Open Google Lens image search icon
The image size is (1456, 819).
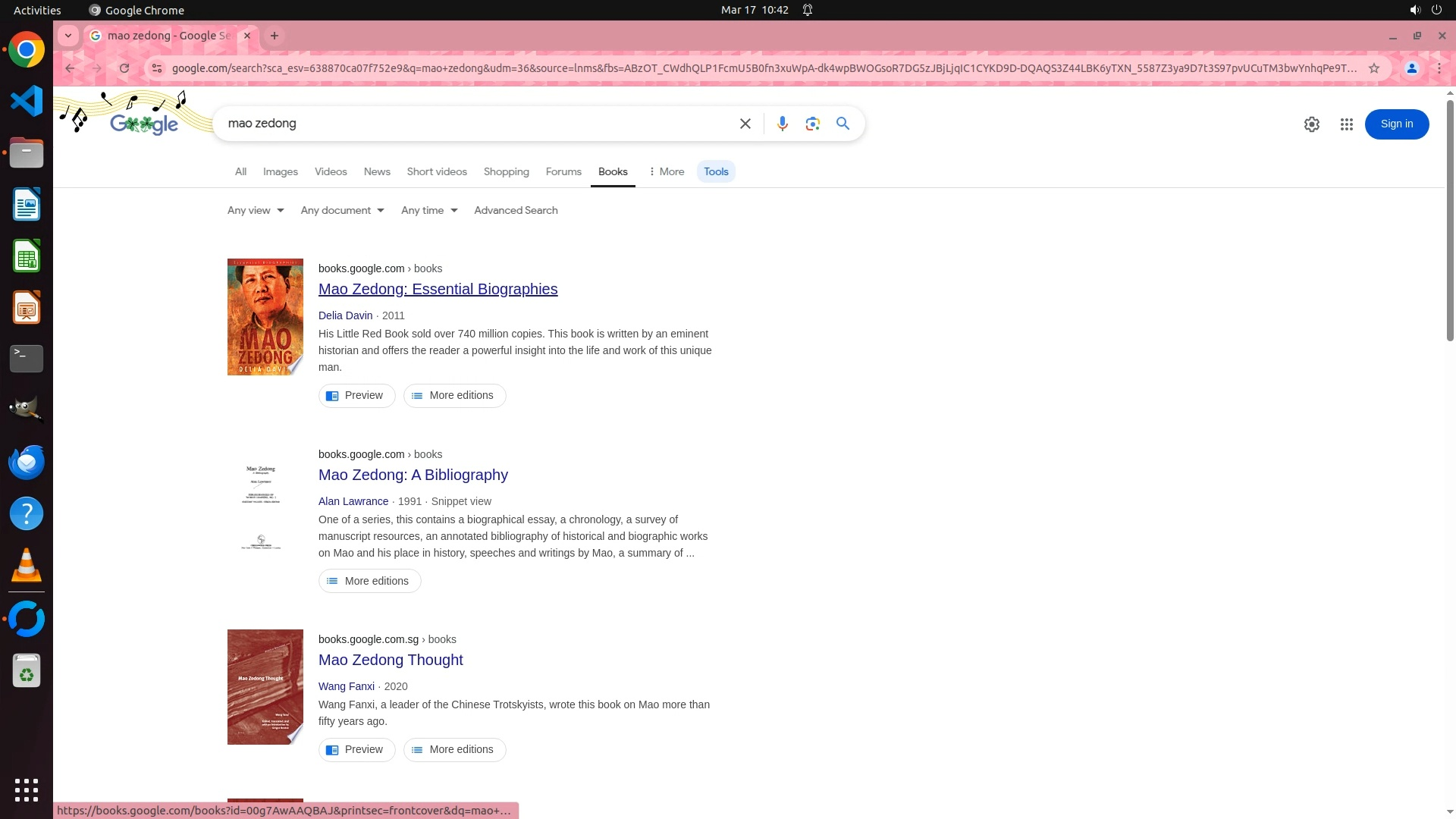coord(812,124)
